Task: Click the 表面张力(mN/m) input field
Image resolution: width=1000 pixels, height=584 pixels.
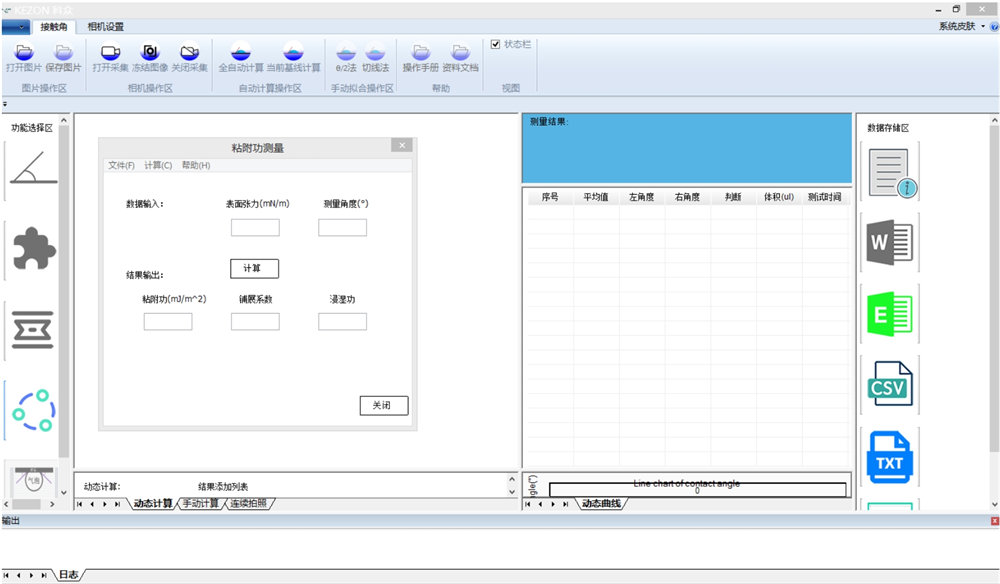Action: [x=255, y=228]
